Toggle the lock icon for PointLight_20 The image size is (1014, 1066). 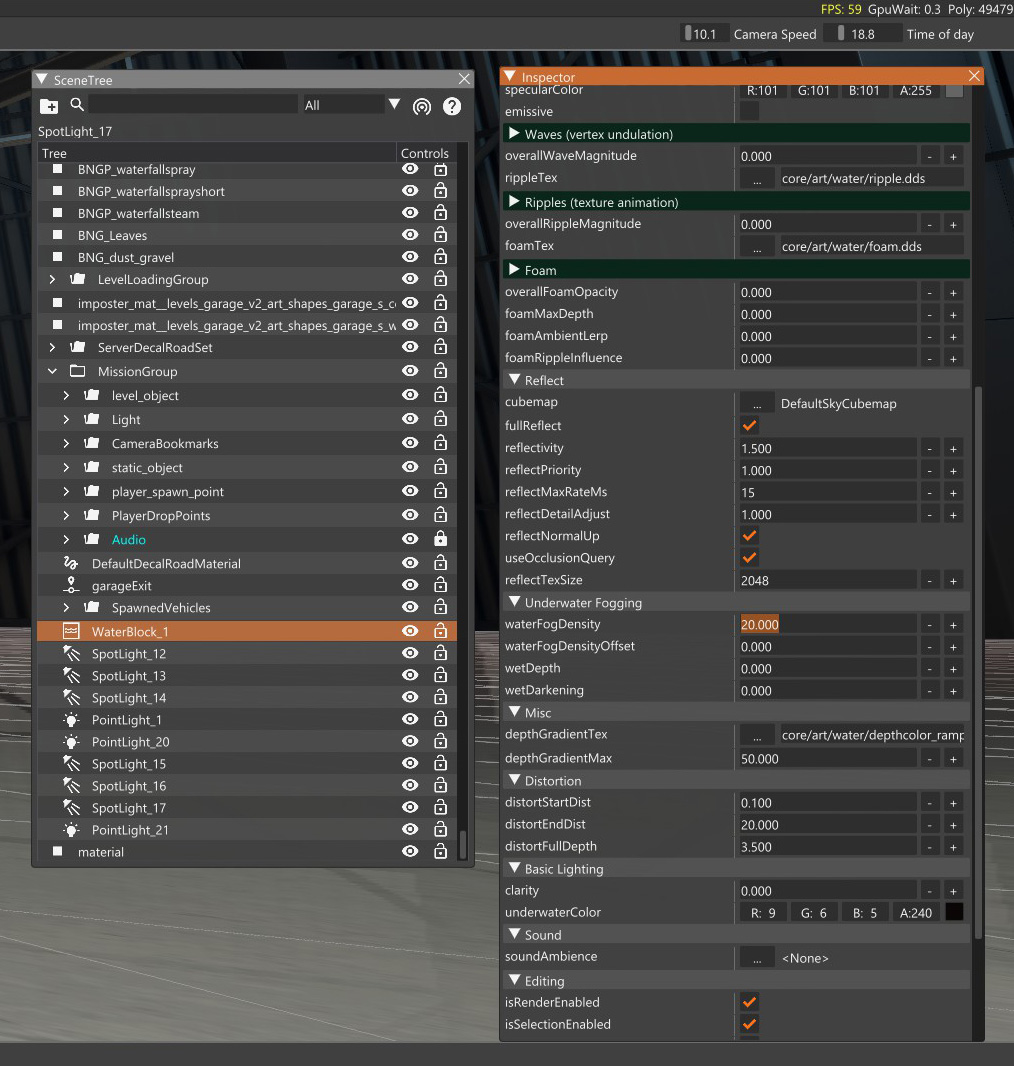click(440, 741)
